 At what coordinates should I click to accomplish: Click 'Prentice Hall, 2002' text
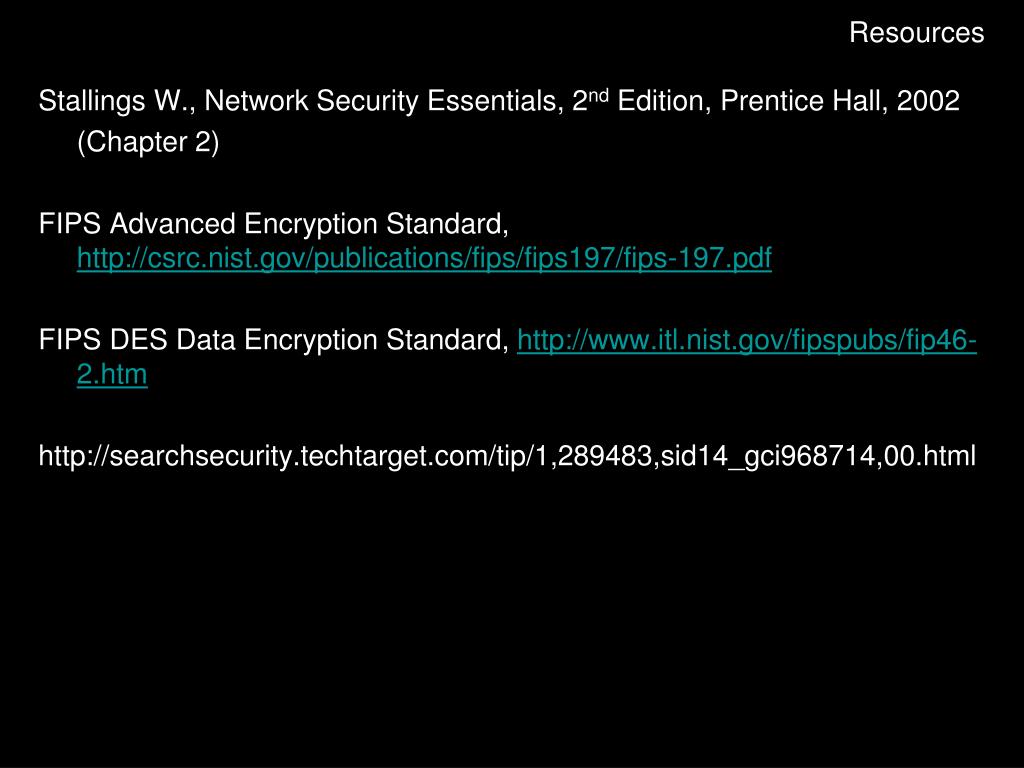click(840, 101)
